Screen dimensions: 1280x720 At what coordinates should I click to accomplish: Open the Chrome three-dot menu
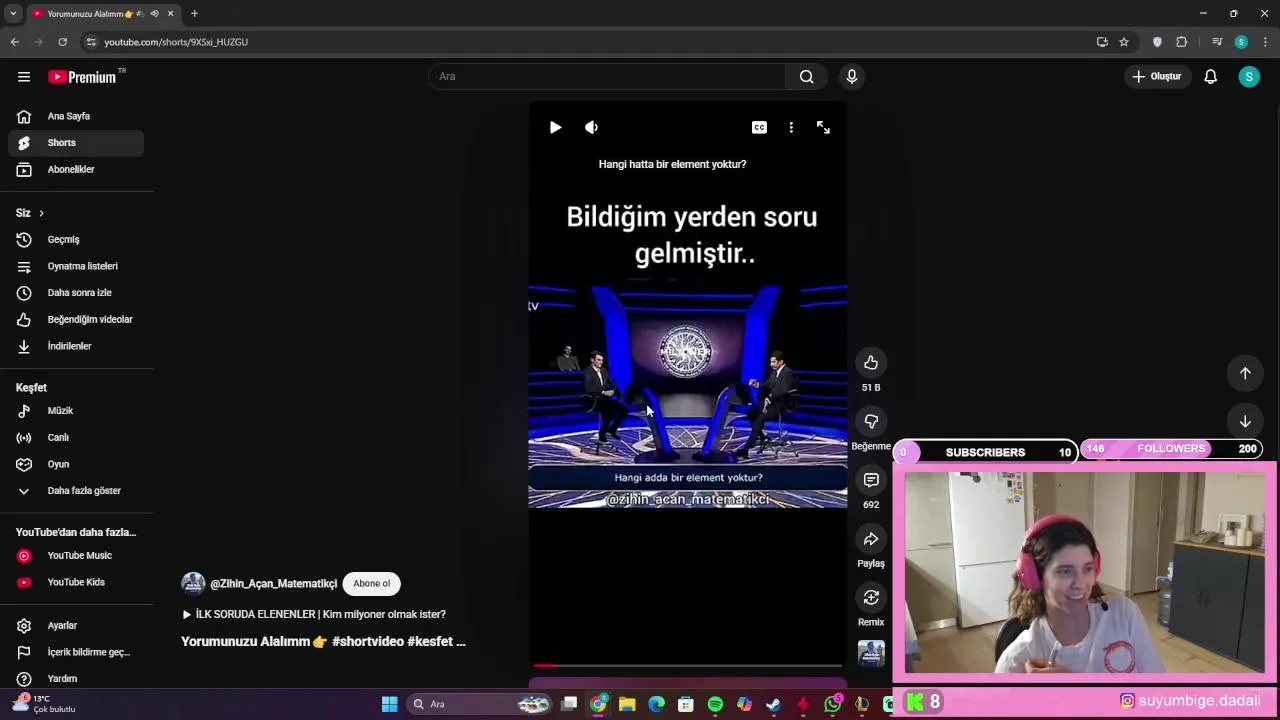point(1265,42)
